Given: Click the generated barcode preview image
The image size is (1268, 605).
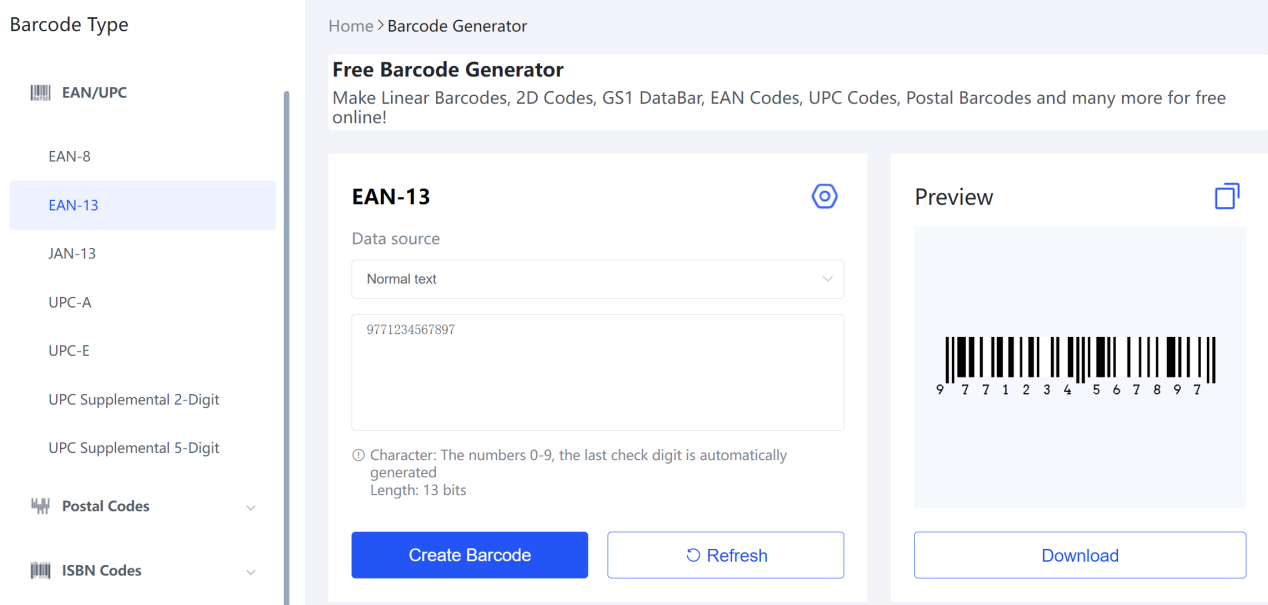Looking at the screenshot, I should point(1080,366).
